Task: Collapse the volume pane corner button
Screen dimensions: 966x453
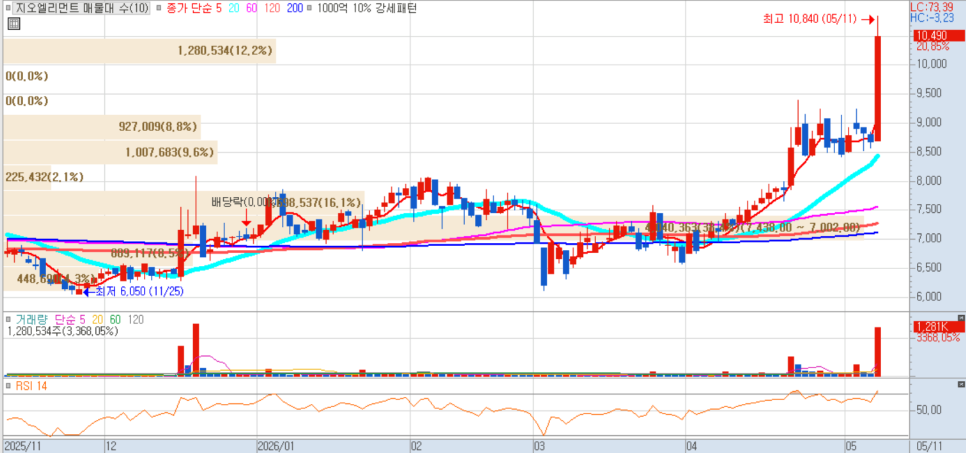Action: (961, 317)
